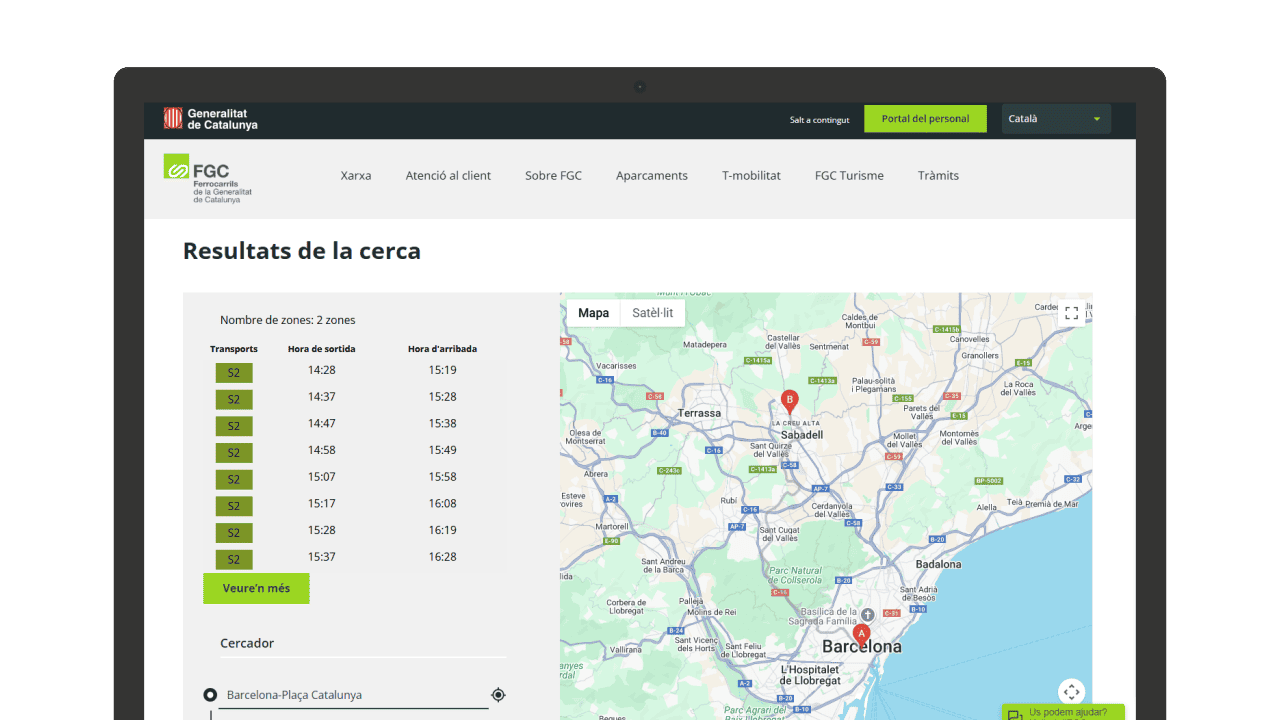Open the Tràmits menu
The height and width of the screenshot is (720, 1280).
coord(938,176)
